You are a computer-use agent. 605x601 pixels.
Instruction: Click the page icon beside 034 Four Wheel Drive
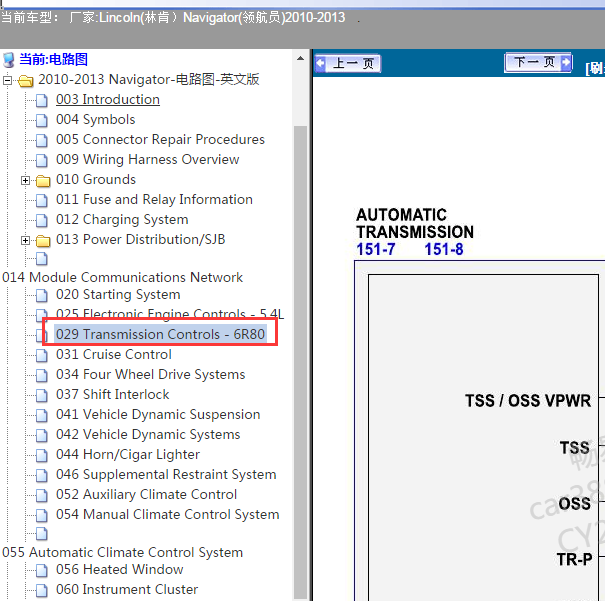[42, 375]
